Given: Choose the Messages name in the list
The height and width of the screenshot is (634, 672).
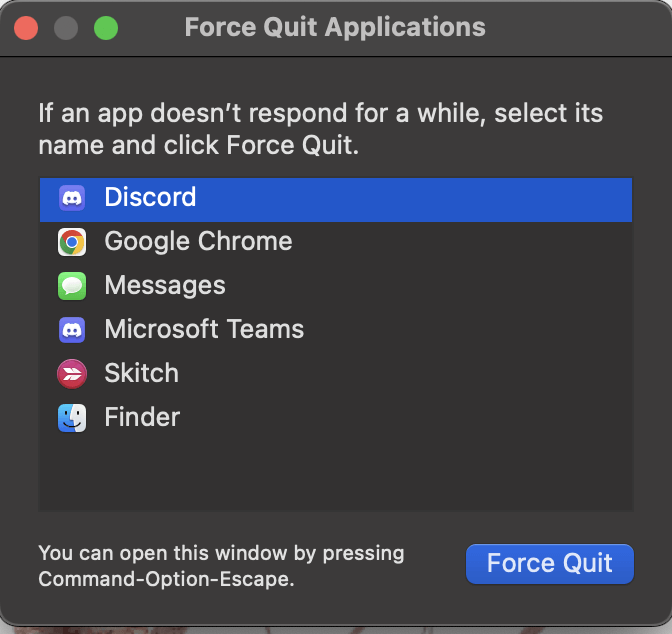Looking at the screenshot, I should click(x=165, y=286).
